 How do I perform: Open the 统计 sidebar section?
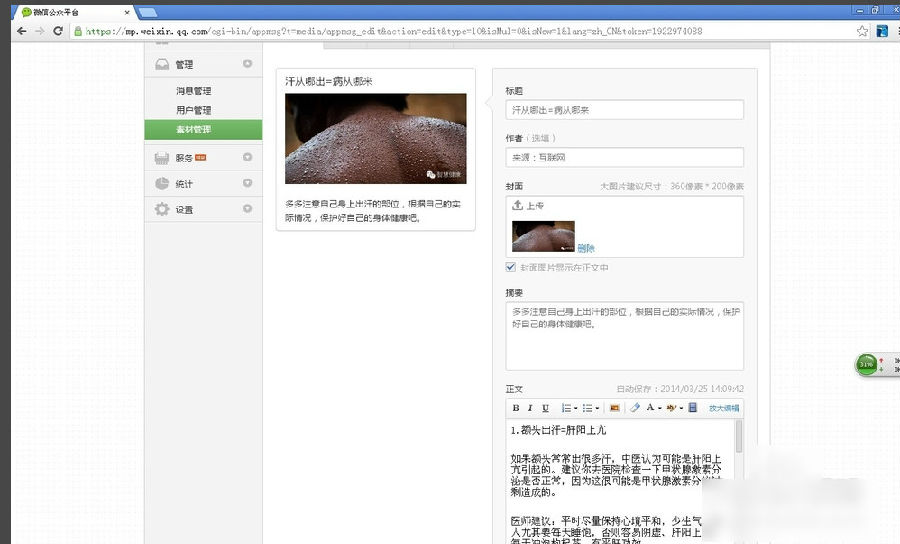[203, 184]
